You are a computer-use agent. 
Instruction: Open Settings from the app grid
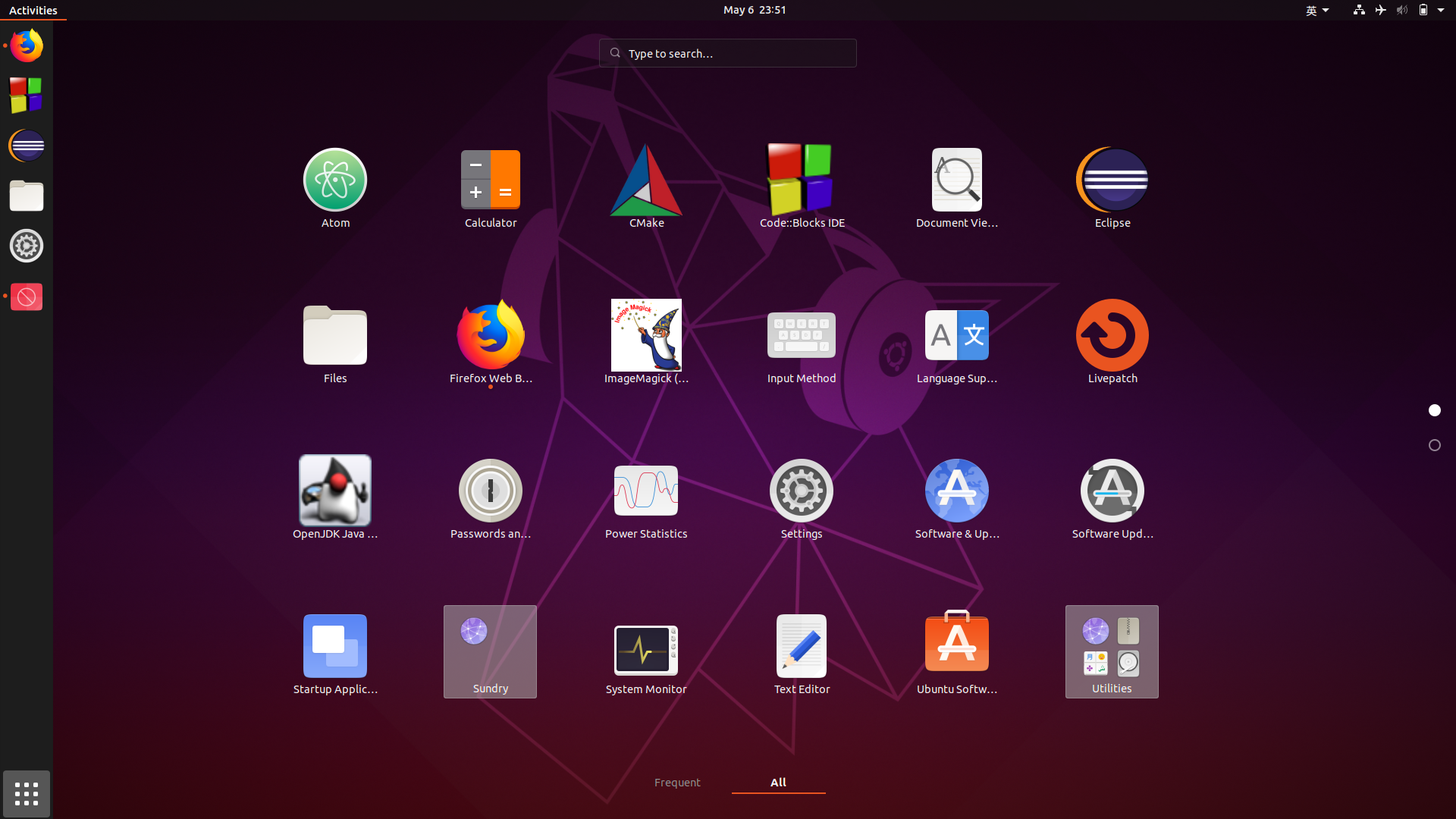coord(802,499)
